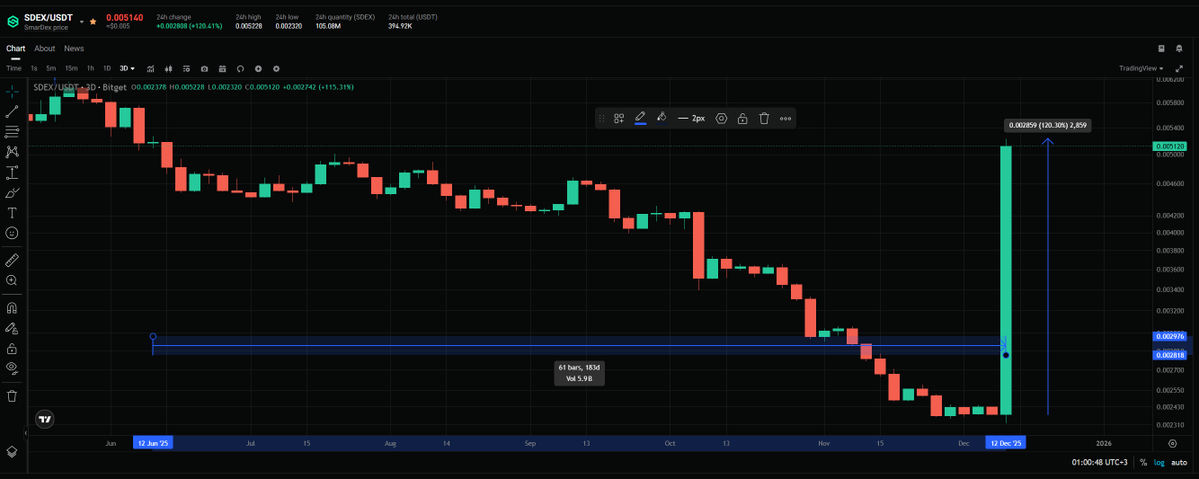
Task: Open more options in floating toolbar
Action: (785, 118)
